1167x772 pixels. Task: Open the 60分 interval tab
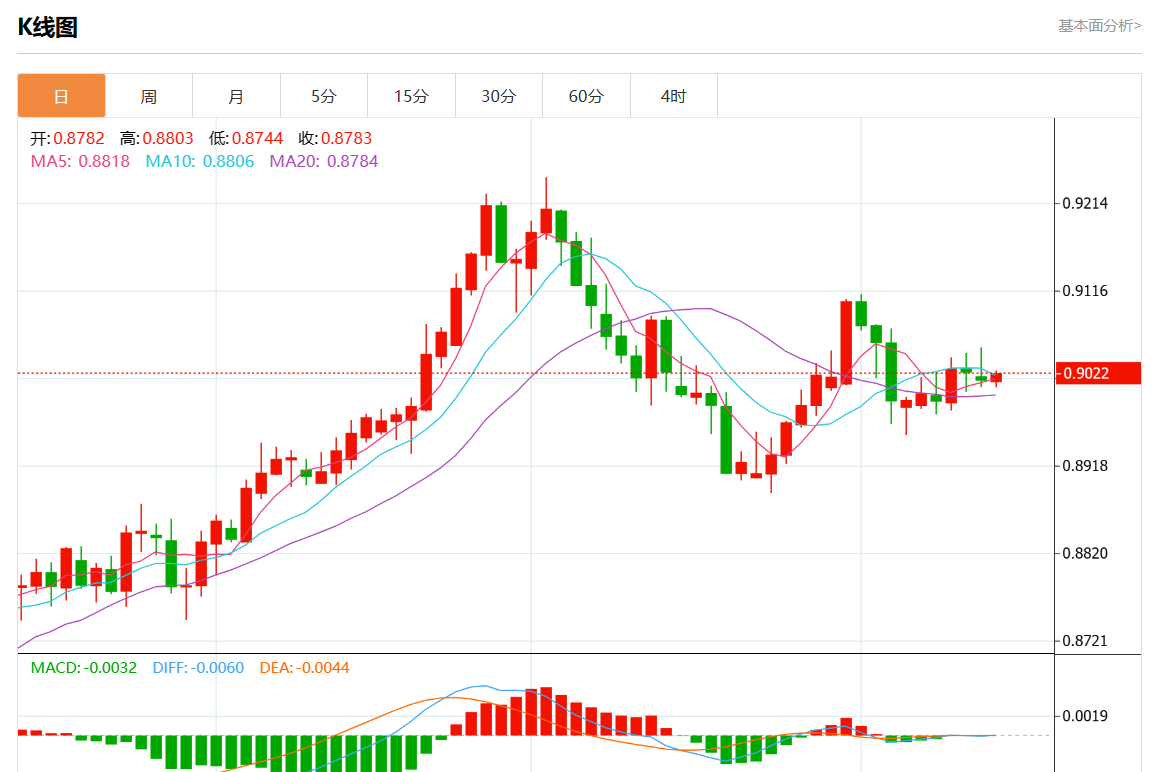pos(586,96)
